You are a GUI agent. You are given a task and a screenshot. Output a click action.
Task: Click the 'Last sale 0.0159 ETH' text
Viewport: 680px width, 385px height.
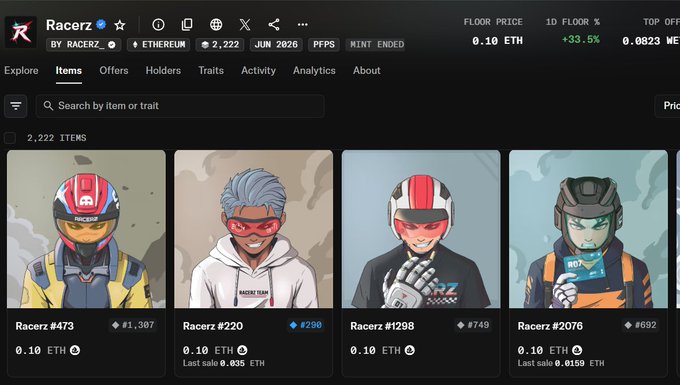[561, 363]
